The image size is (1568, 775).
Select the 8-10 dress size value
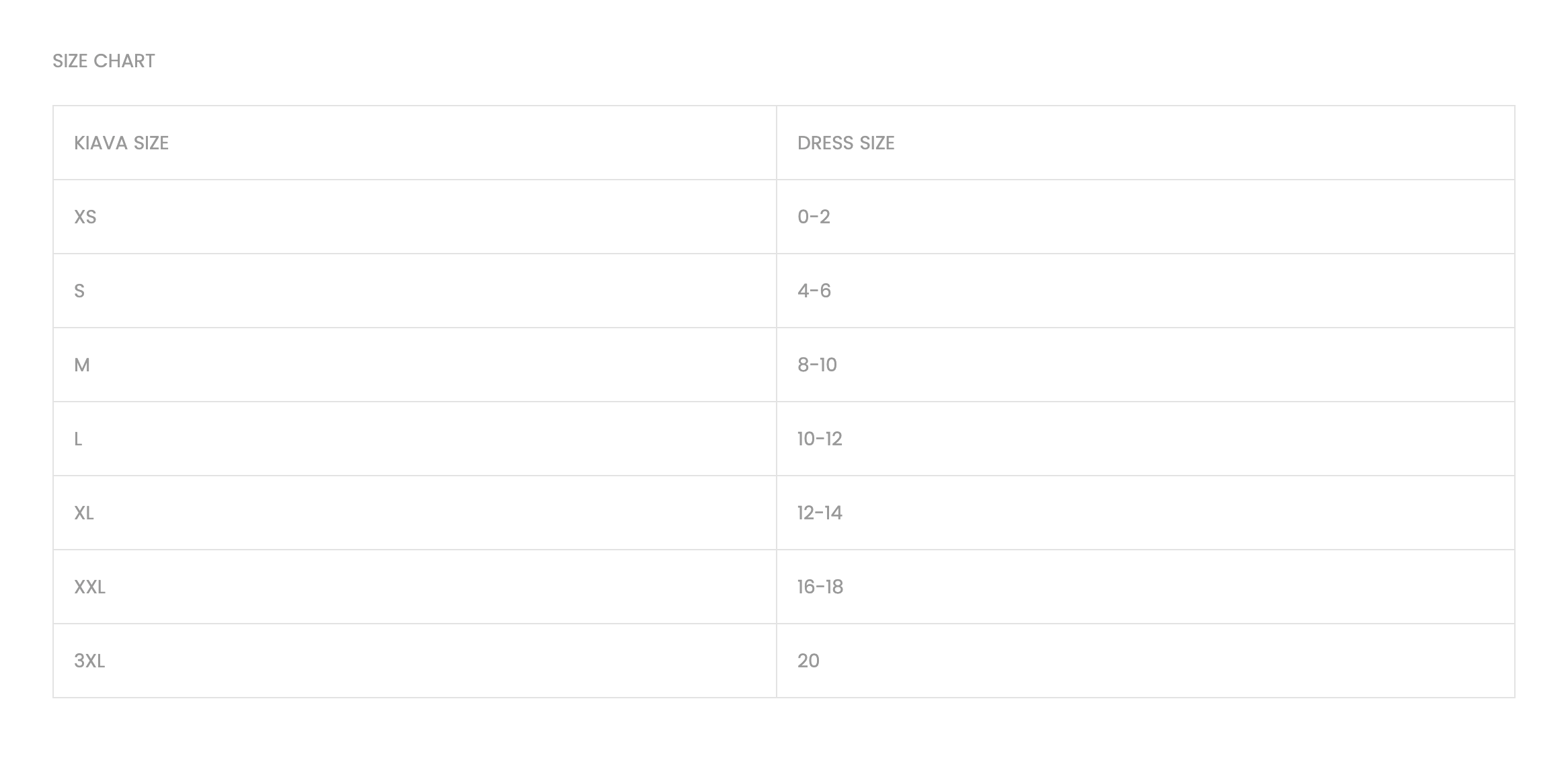817,365
